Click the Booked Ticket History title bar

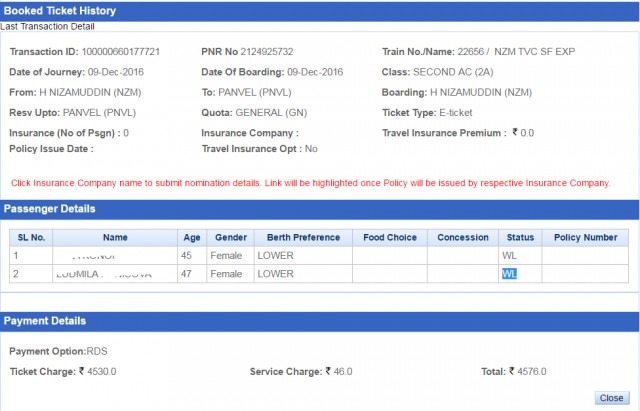60,11
